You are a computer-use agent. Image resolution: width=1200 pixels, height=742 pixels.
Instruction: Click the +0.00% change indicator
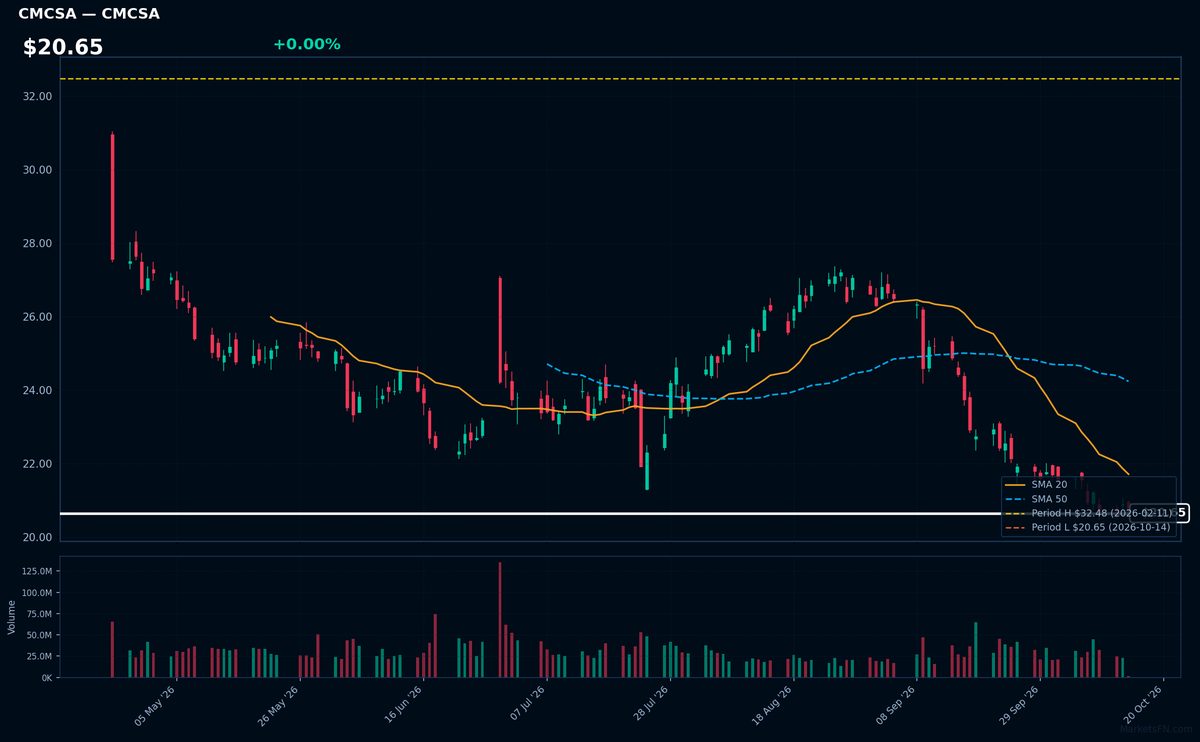(x=306, y=44)
